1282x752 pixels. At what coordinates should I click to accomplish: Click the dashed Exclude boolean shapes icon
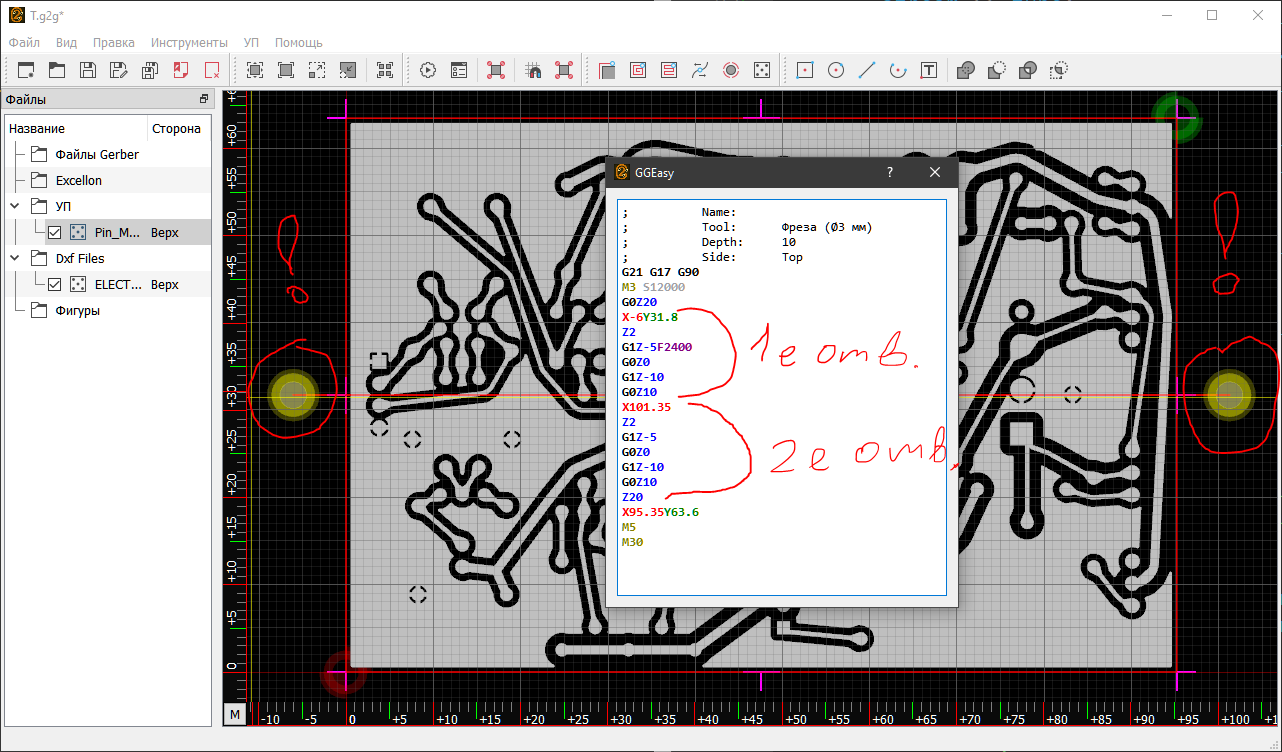(1059, 70)
